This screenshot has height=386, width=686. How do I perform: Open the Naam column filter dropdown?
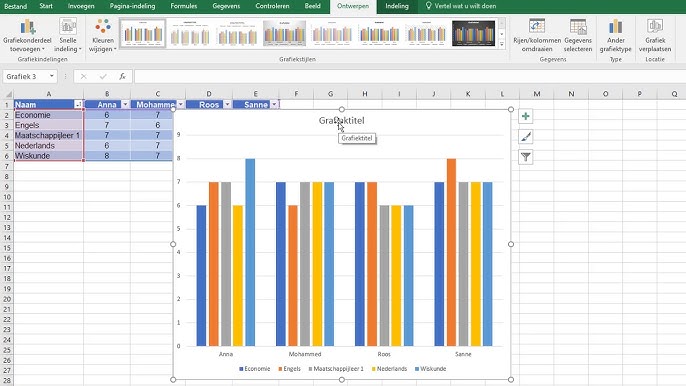pyautogui.click(x=78, y=104)
